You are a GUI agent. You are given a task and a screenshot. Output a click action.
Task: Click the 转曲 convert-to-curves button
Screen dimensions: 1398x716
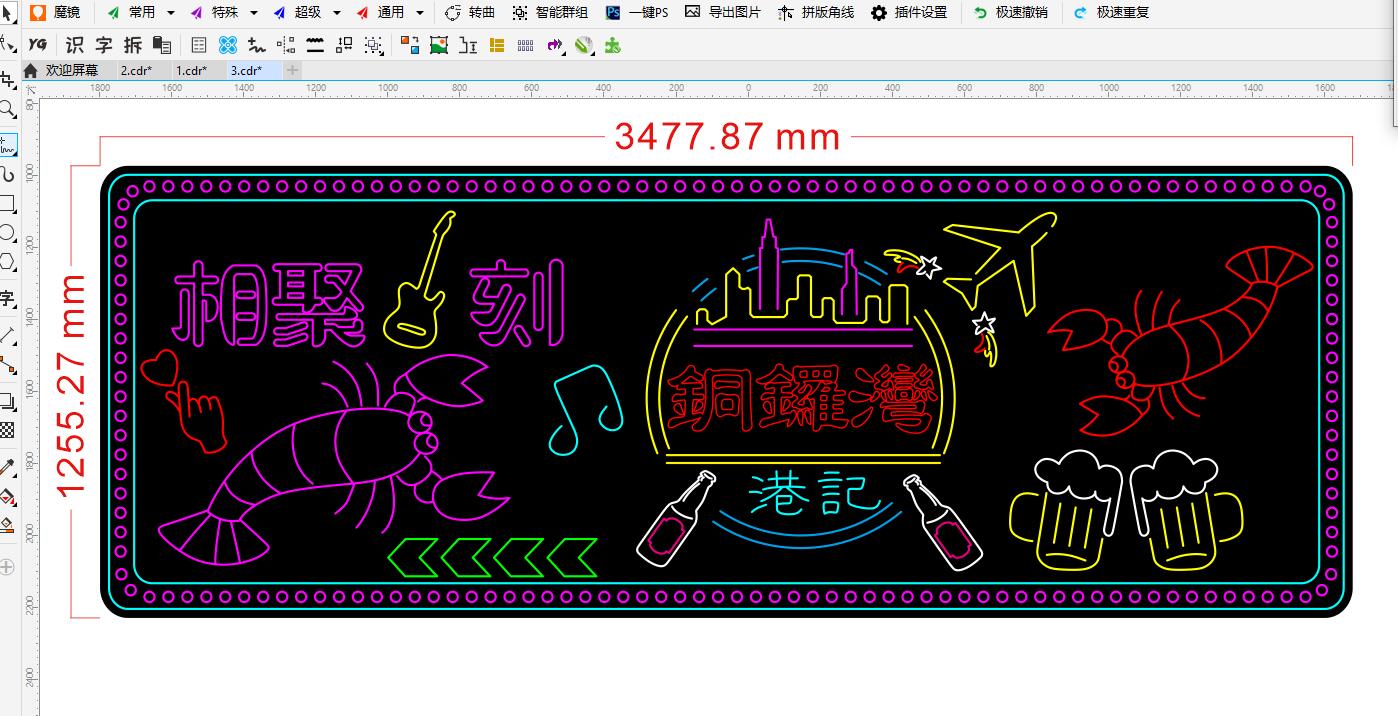[x=470, y=12]
